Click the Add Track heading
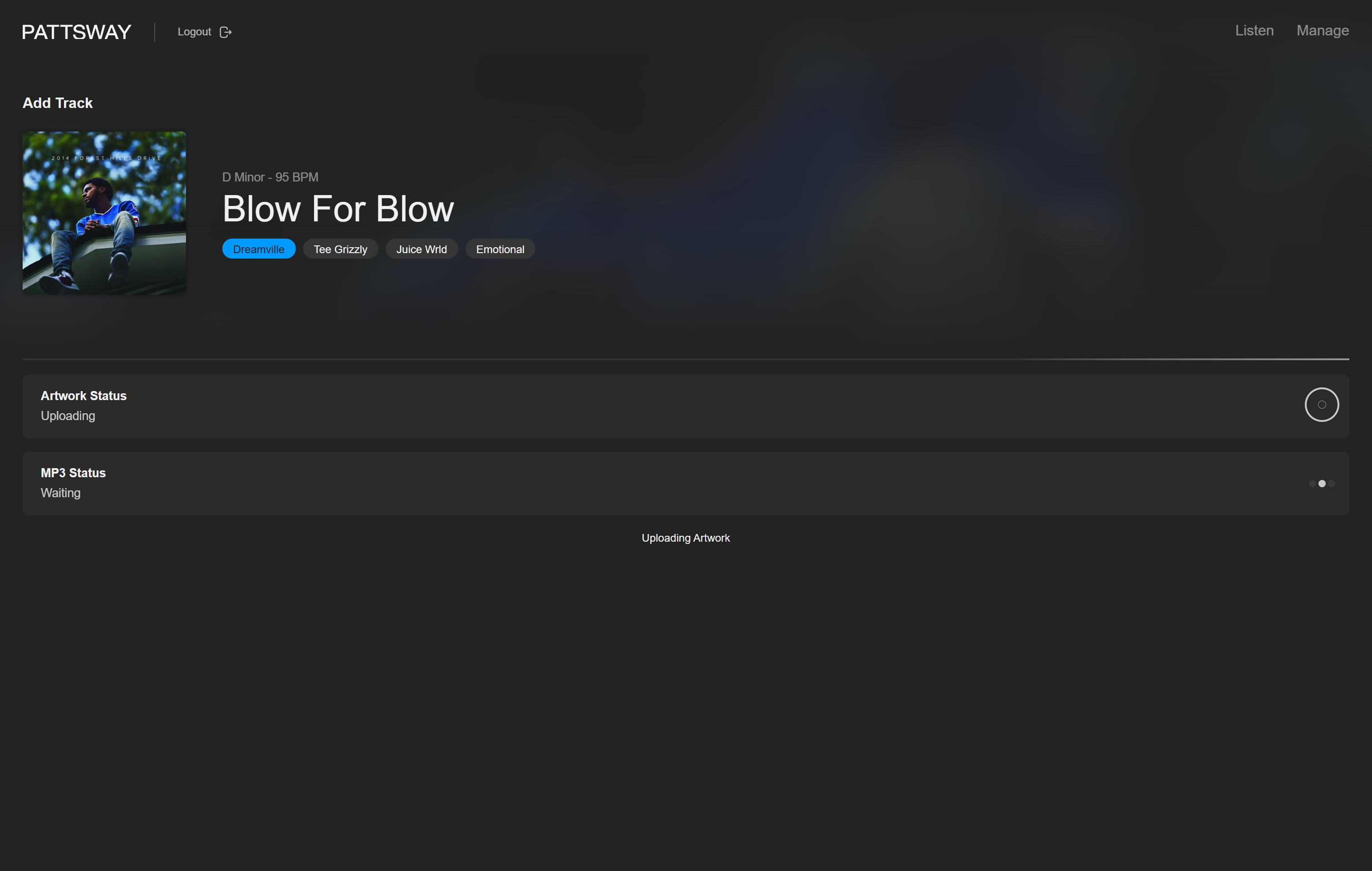 58,103
